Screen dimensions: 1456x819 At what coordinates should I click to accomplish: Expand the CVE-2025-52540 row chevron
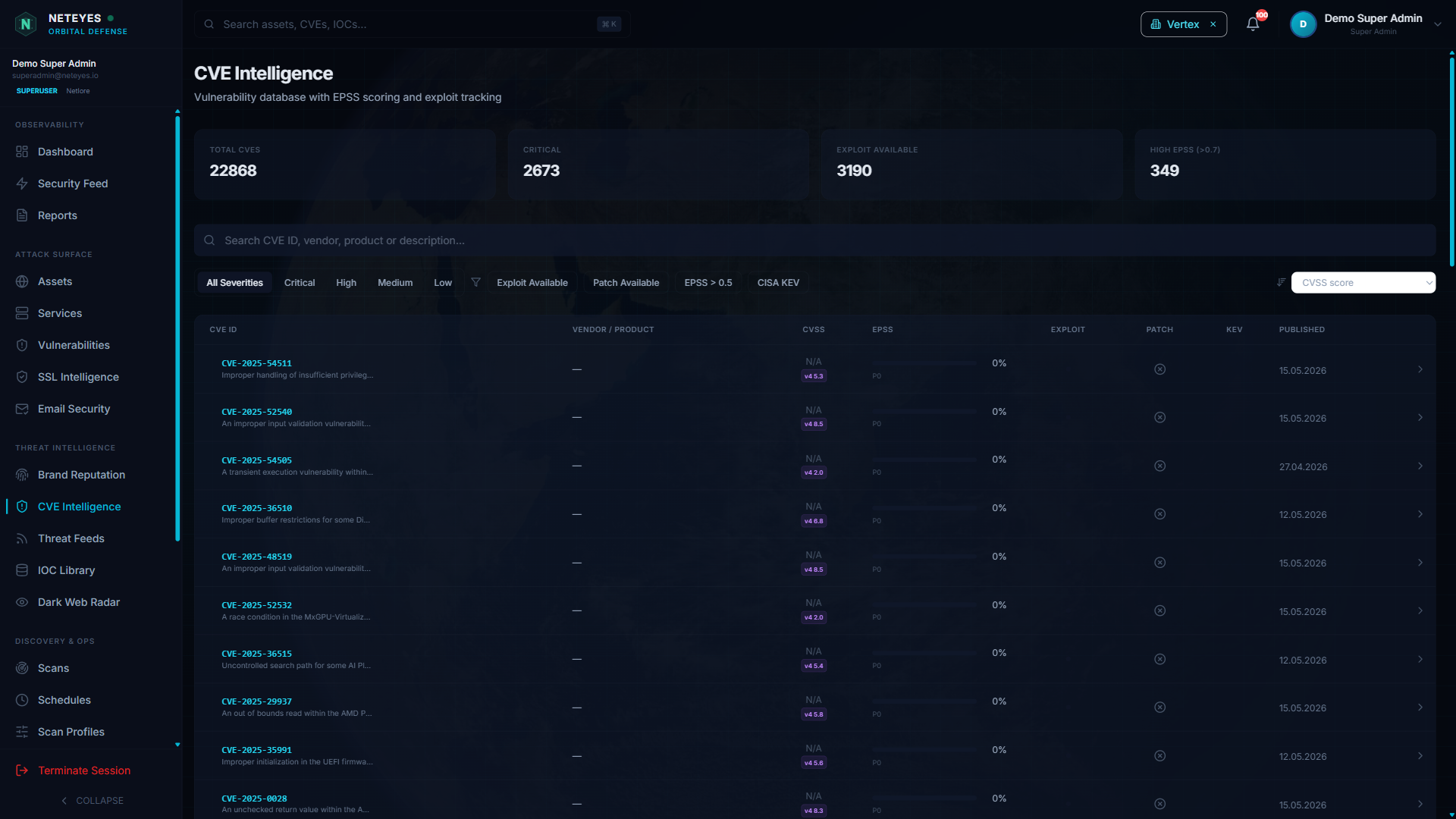(x=1420, y=418)
